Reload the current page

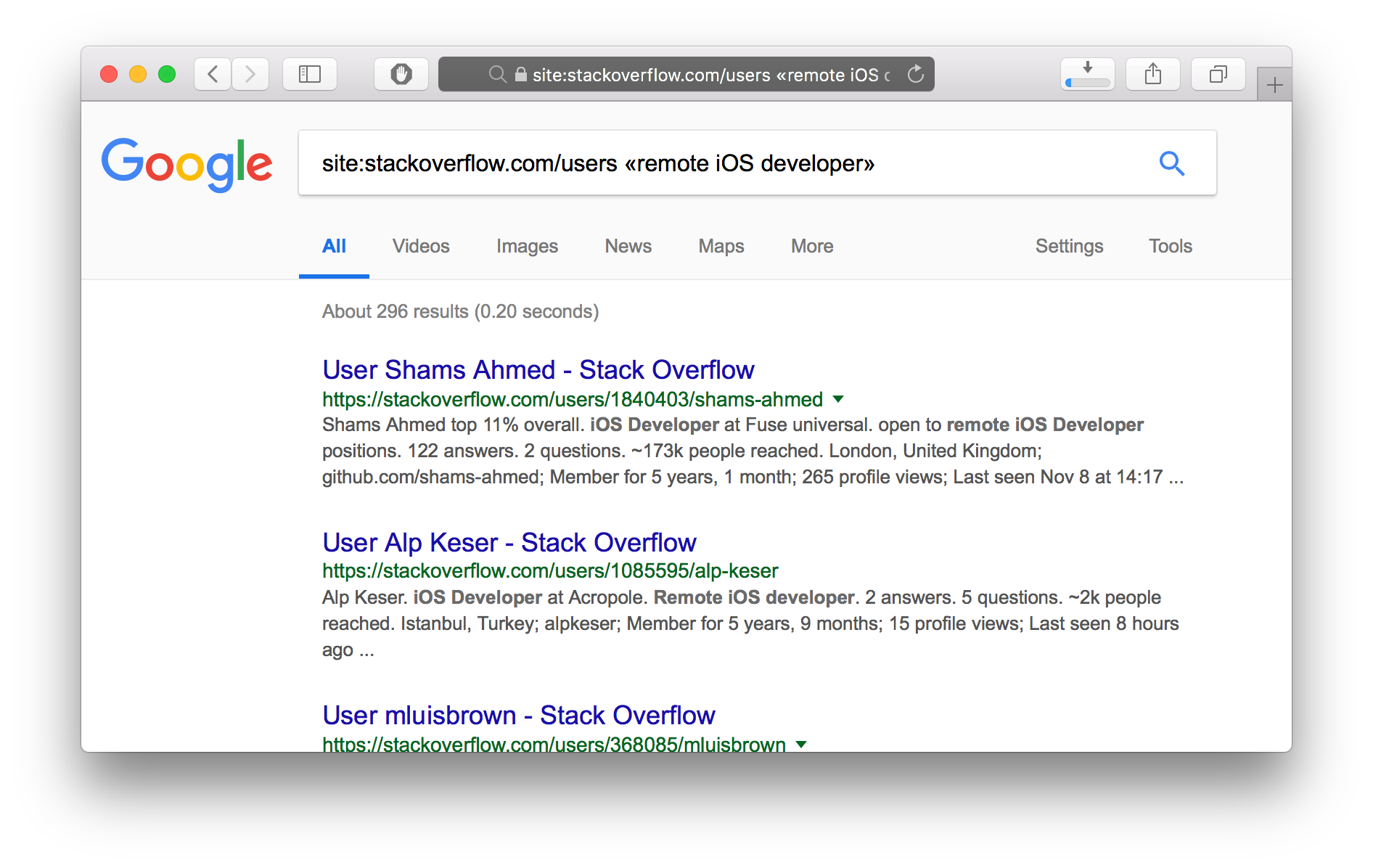point(916,74)
